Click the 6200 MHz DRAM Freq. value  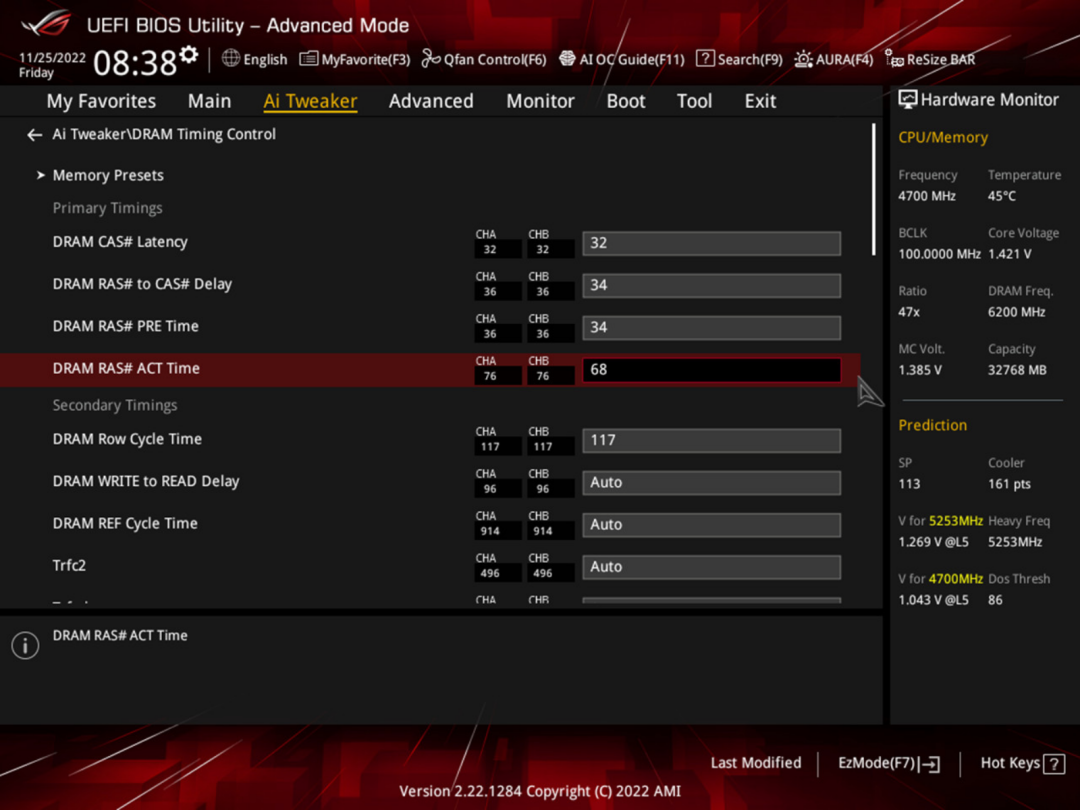(1017, 312)
